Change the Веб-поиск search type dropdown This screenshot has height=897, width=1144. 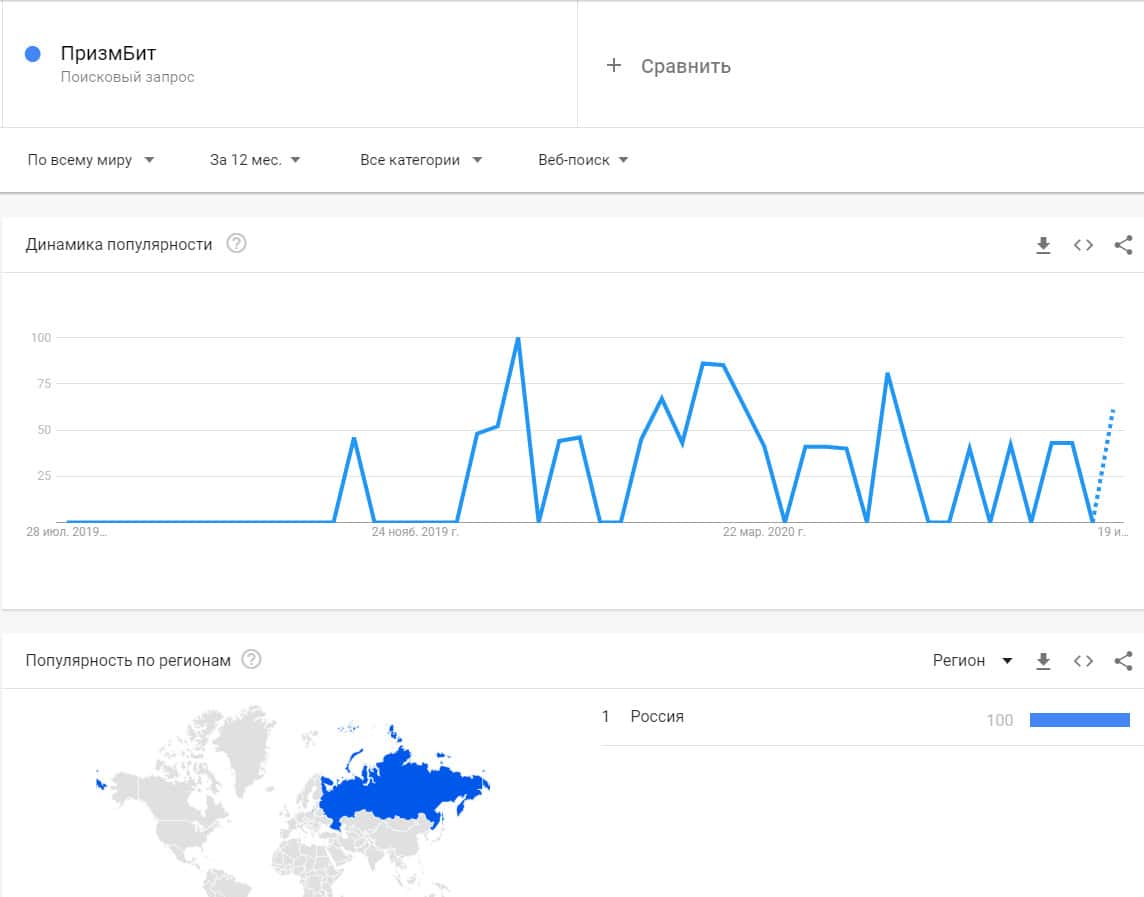pyautogui.click(x=583, y=160)
